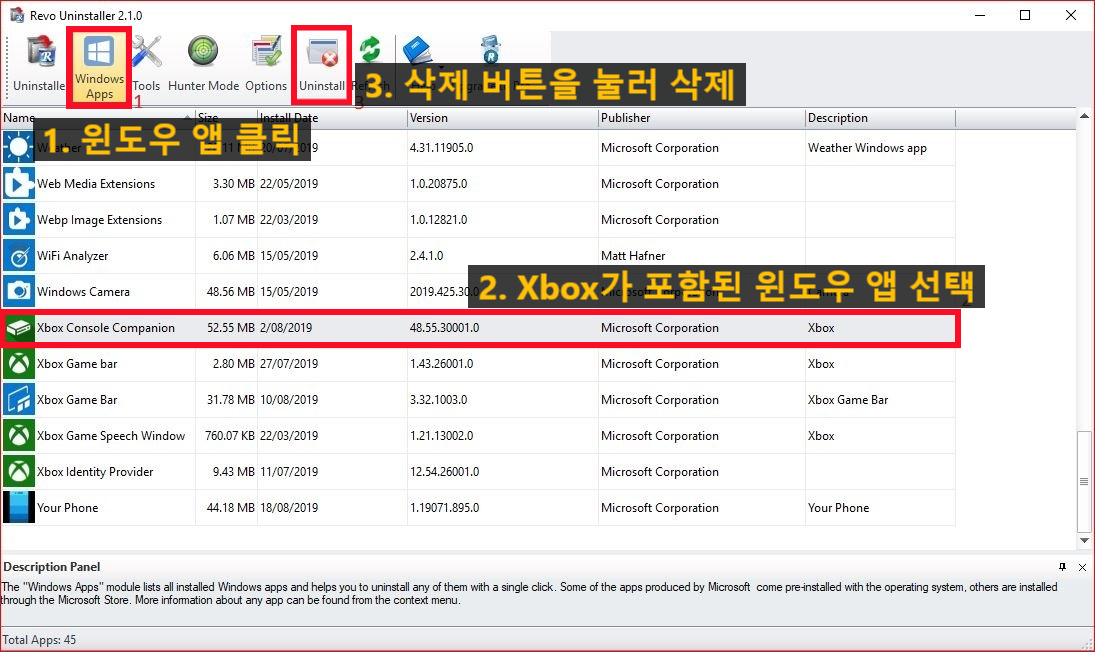The width and height of the screenshot is (1095, 652).
Task: Click the Revo Uninstaller title bar icon
Action: point(17,15)
